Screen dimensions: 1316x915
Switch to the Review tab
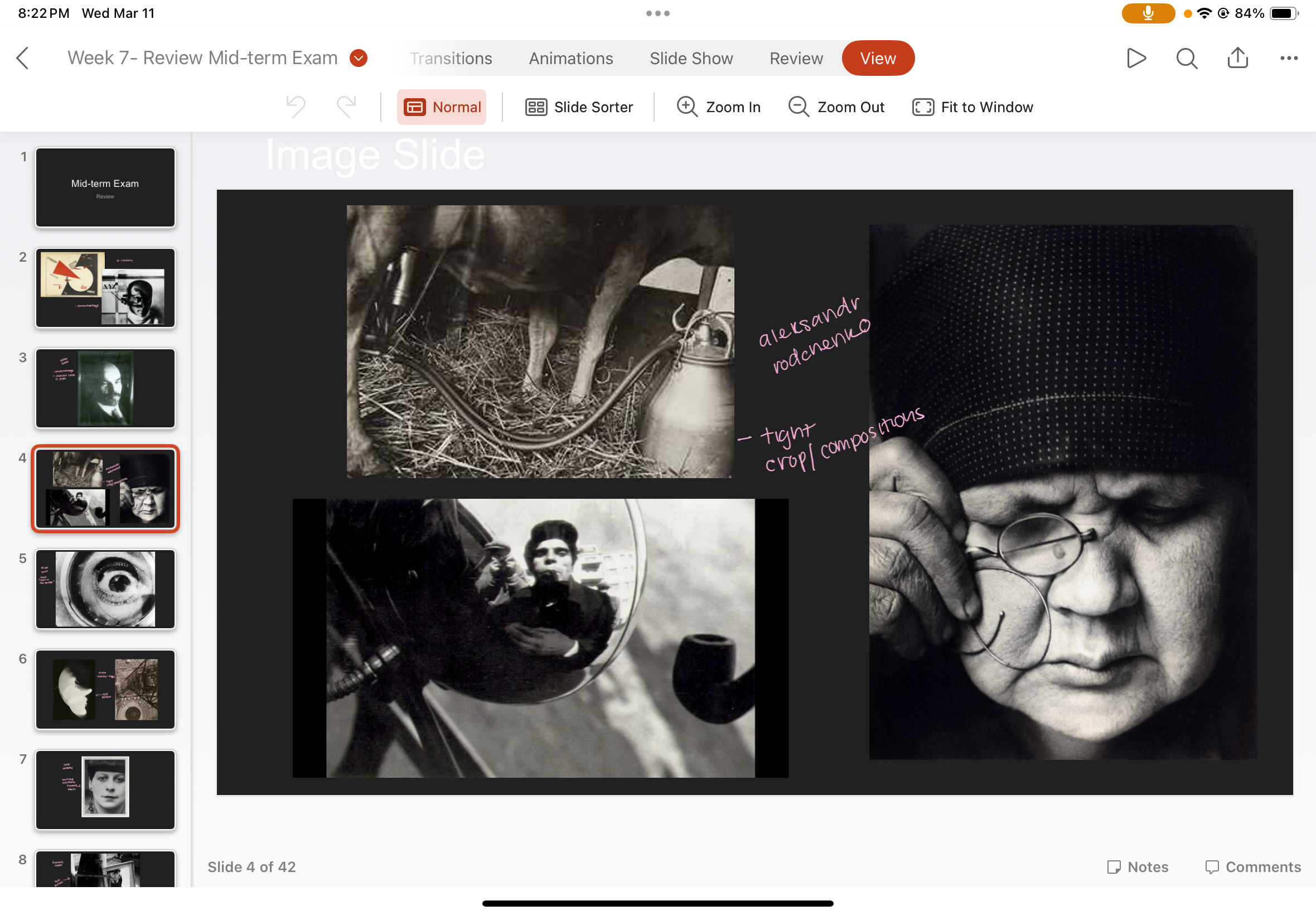(796, 59)
